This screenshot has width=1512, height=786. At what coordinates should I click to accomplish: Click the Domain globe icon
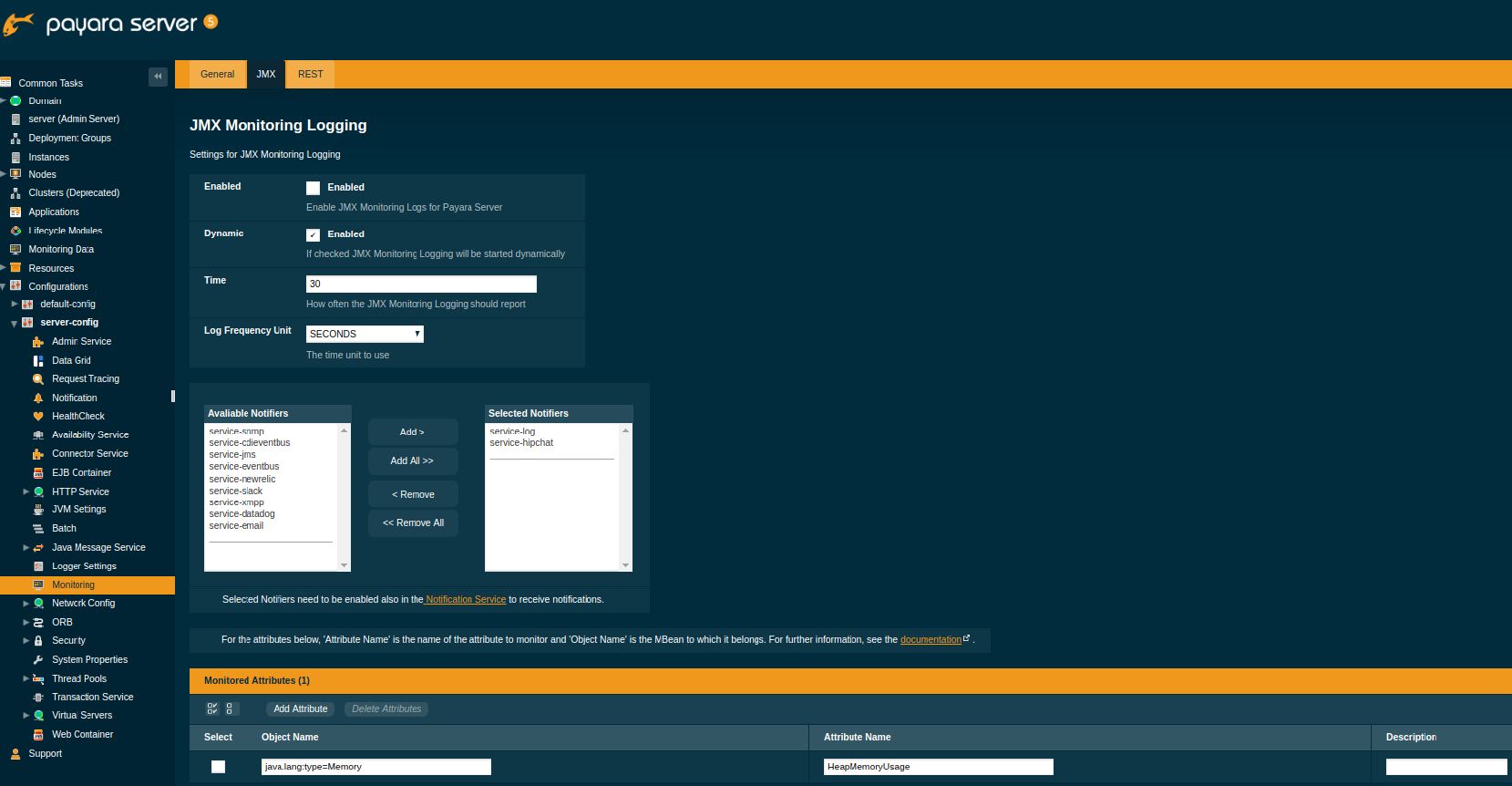pyautogui.click(x=15, y=100)
